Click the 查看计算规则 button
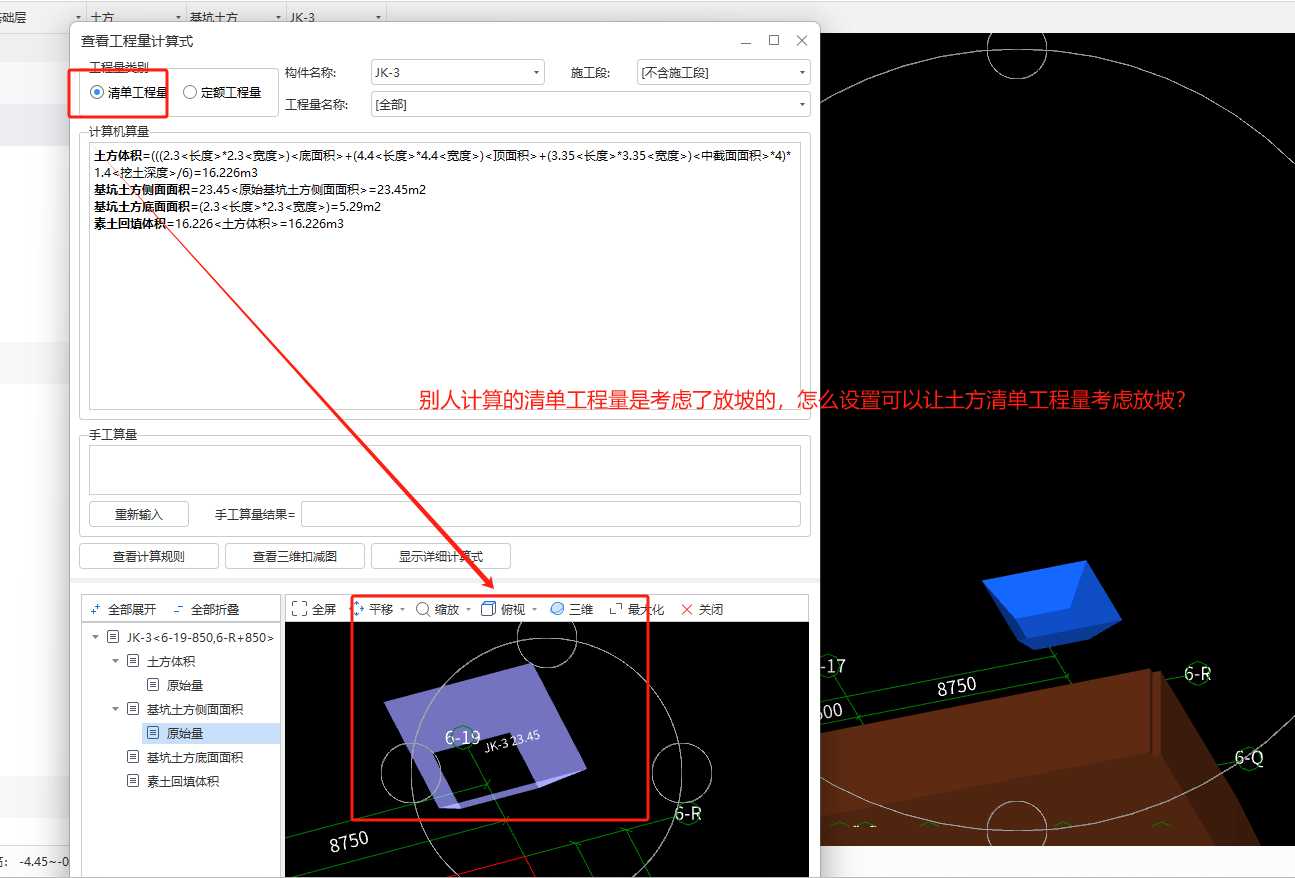 coord(148,556)
